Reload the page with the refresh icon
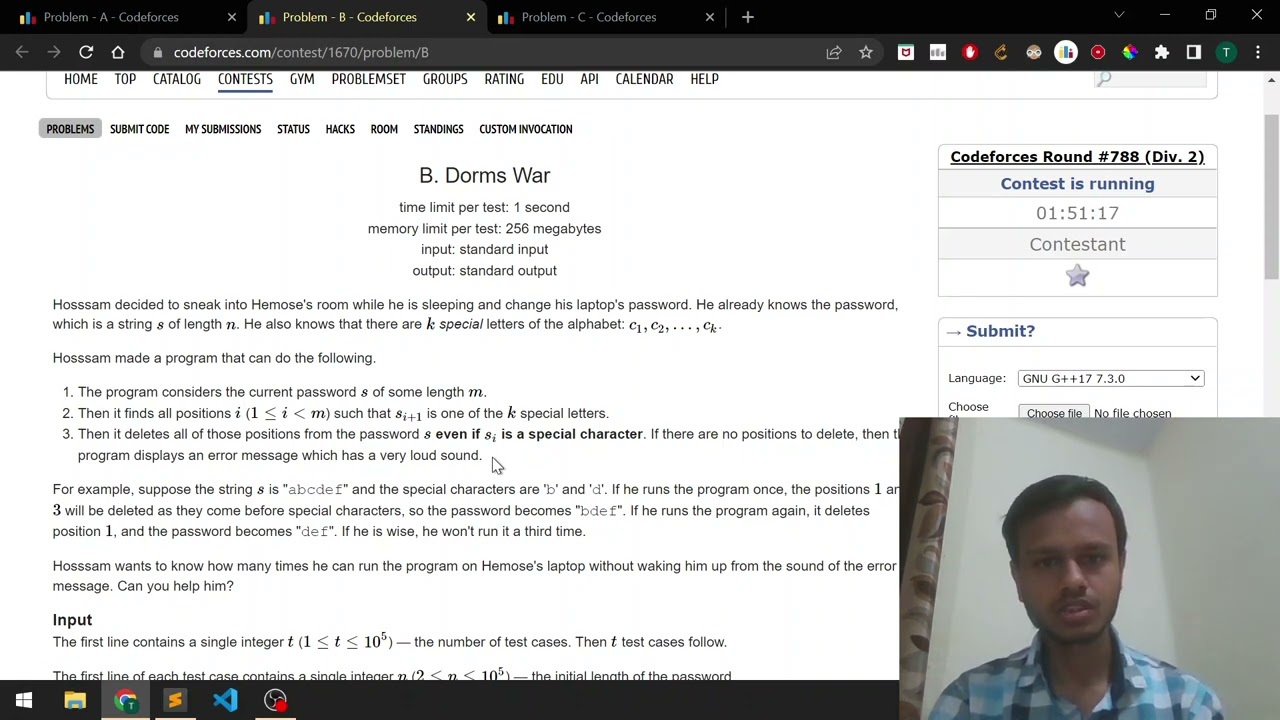This screenshot has height=720, width=1280. 86,52
